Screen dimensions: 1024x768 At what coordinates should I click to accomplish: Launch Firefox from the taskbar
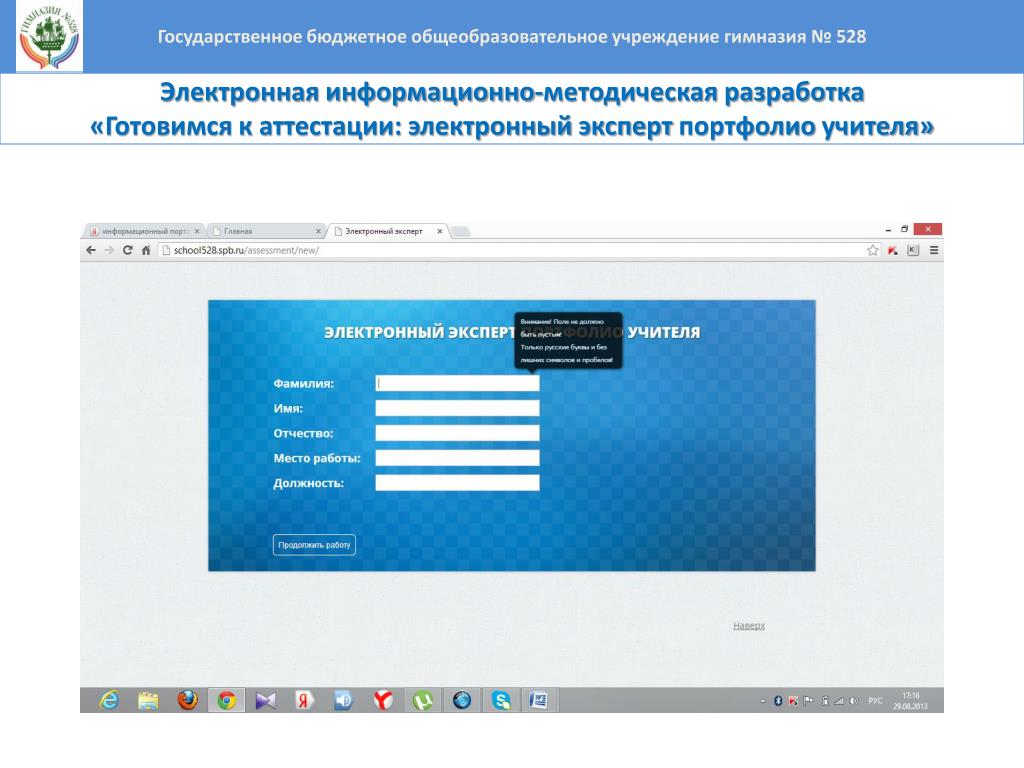click(188, 700)
